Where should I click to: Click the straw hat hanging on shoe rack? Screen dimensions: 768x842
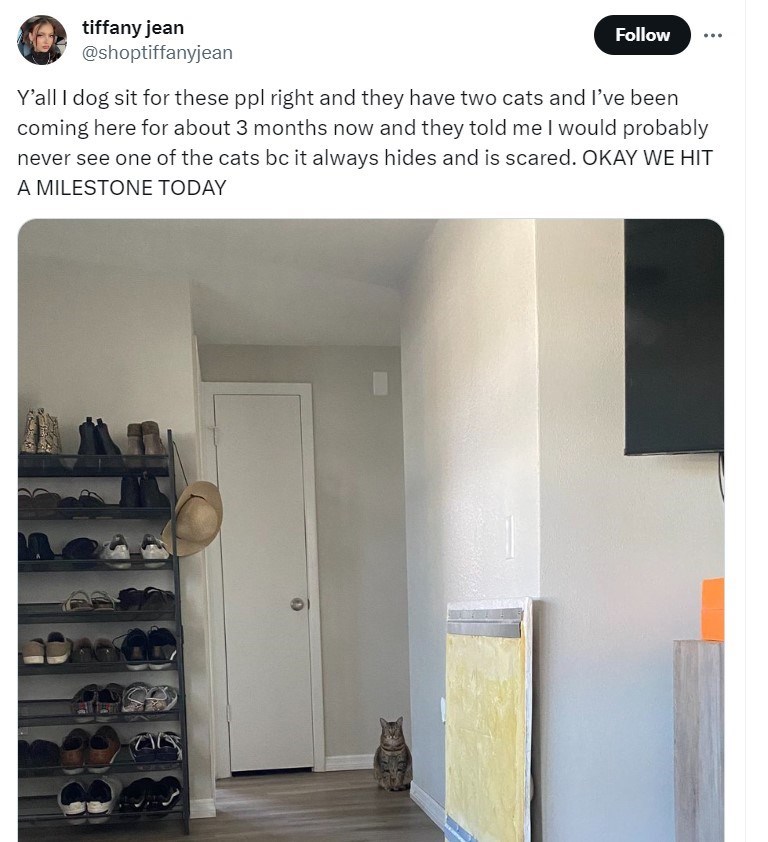coord(193,518)
